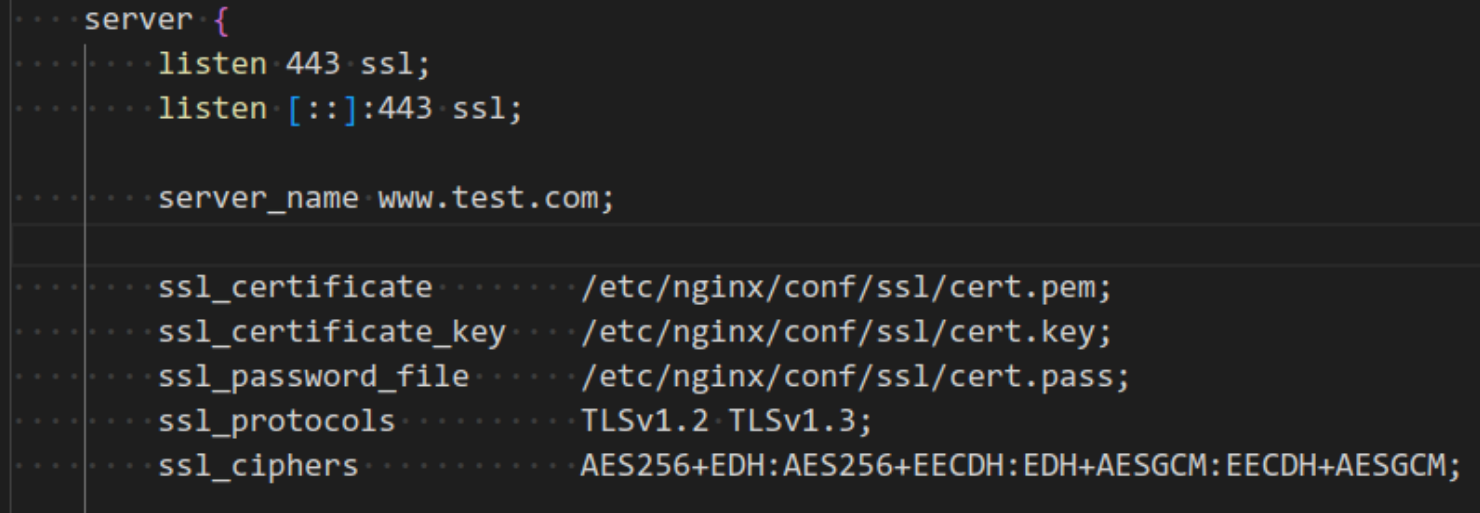1480x513 pixels.
Task: Click the TLSv1.3 protocol value
Action: (x=792, y=421)
